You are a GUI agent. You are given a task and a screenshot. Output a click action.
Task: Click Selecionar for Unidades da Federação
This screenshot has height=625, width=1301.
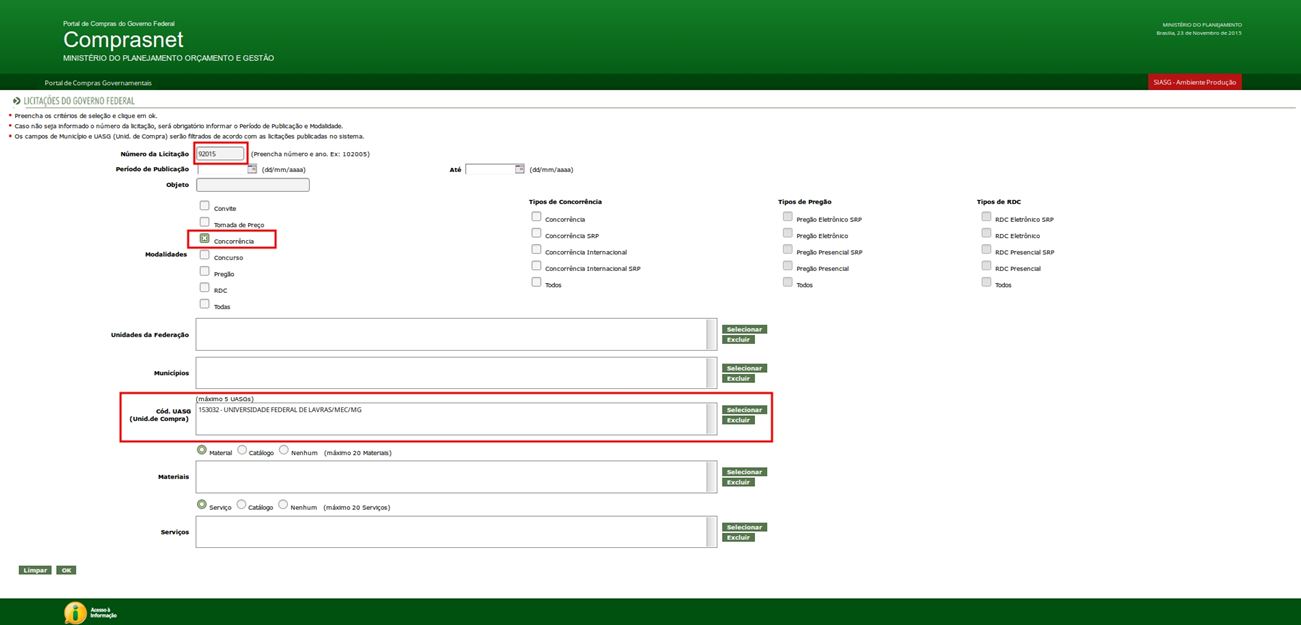[x=744, y=329]
